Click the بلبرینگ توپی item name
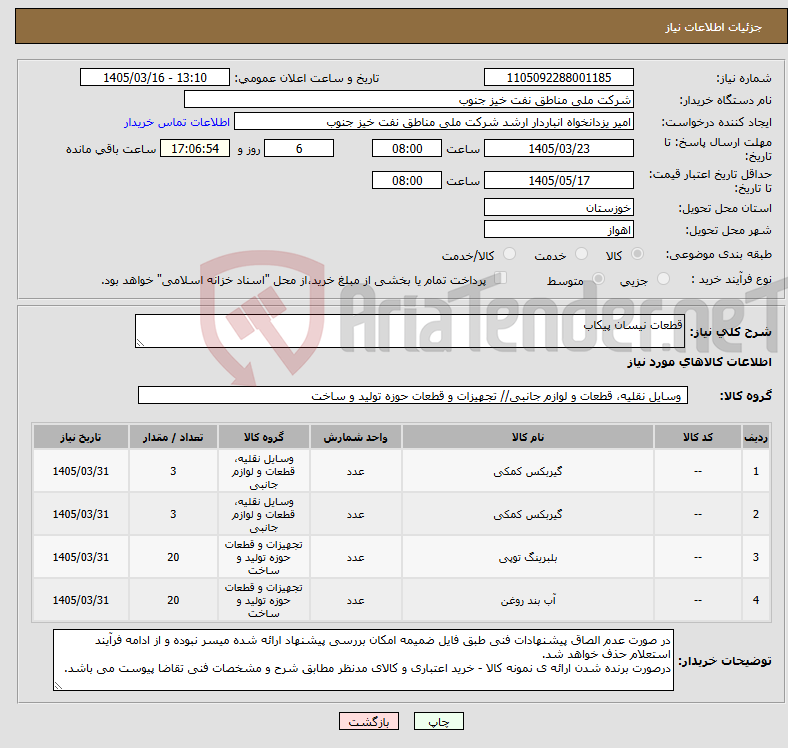Viewport: 788px width, 748px height. pyautogui.click(x=528, y=557)
